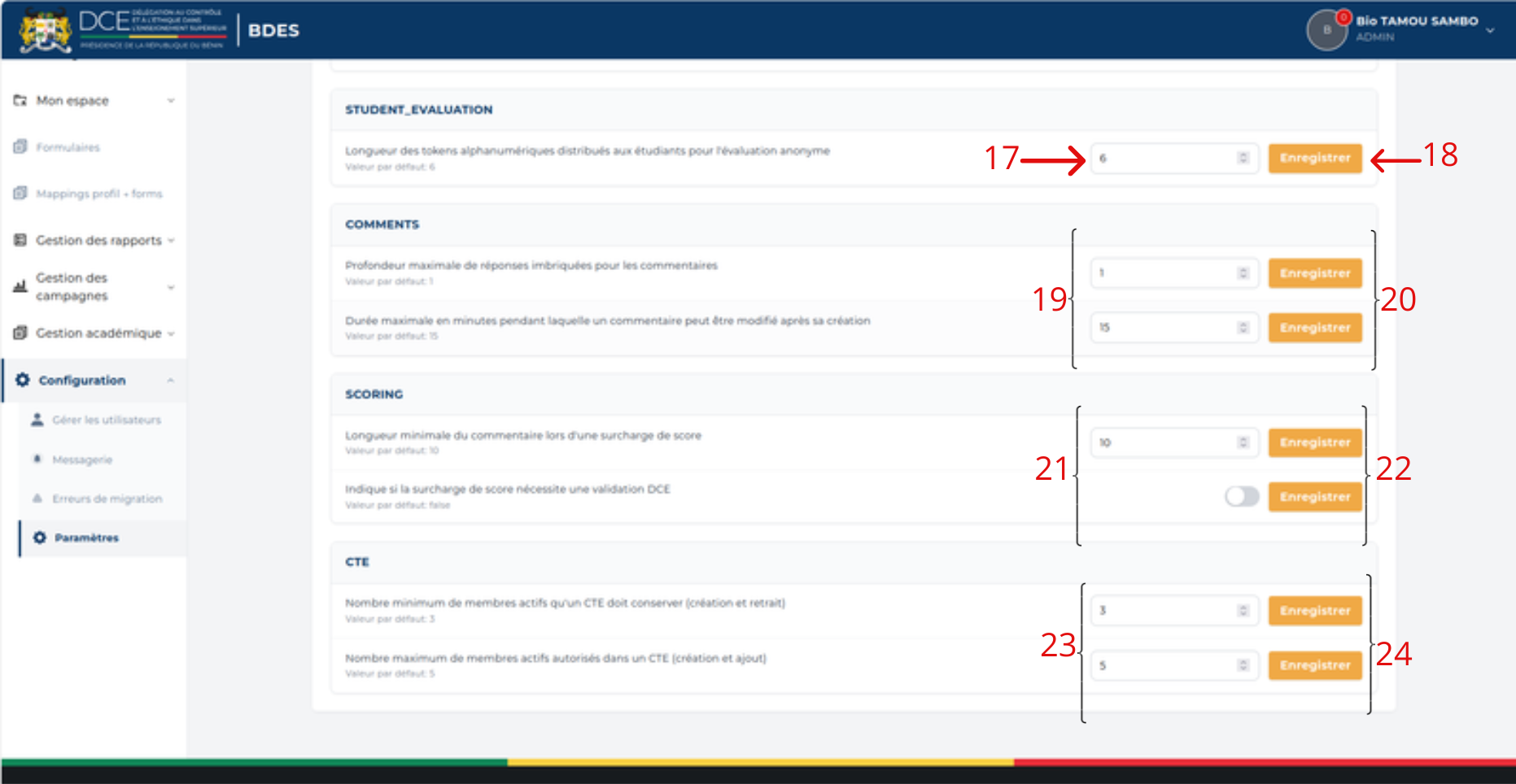Open Formulaires in the sidebar

pyautogui.click(x=68, y=147)
